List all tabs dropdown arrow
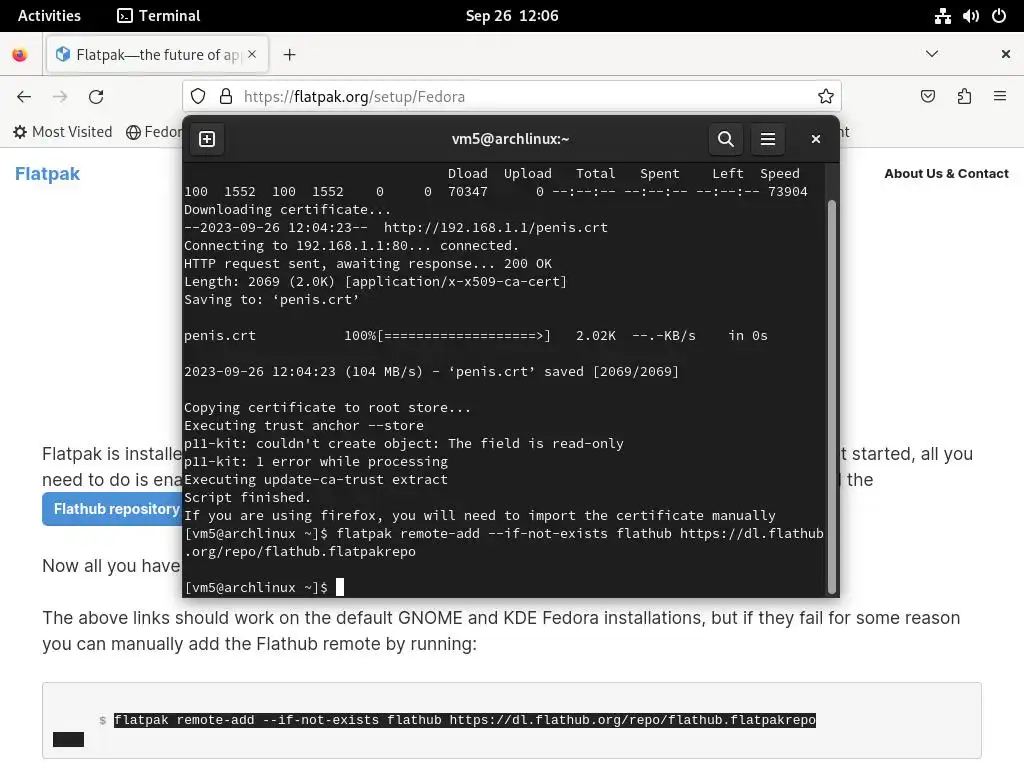 (932, 54)
